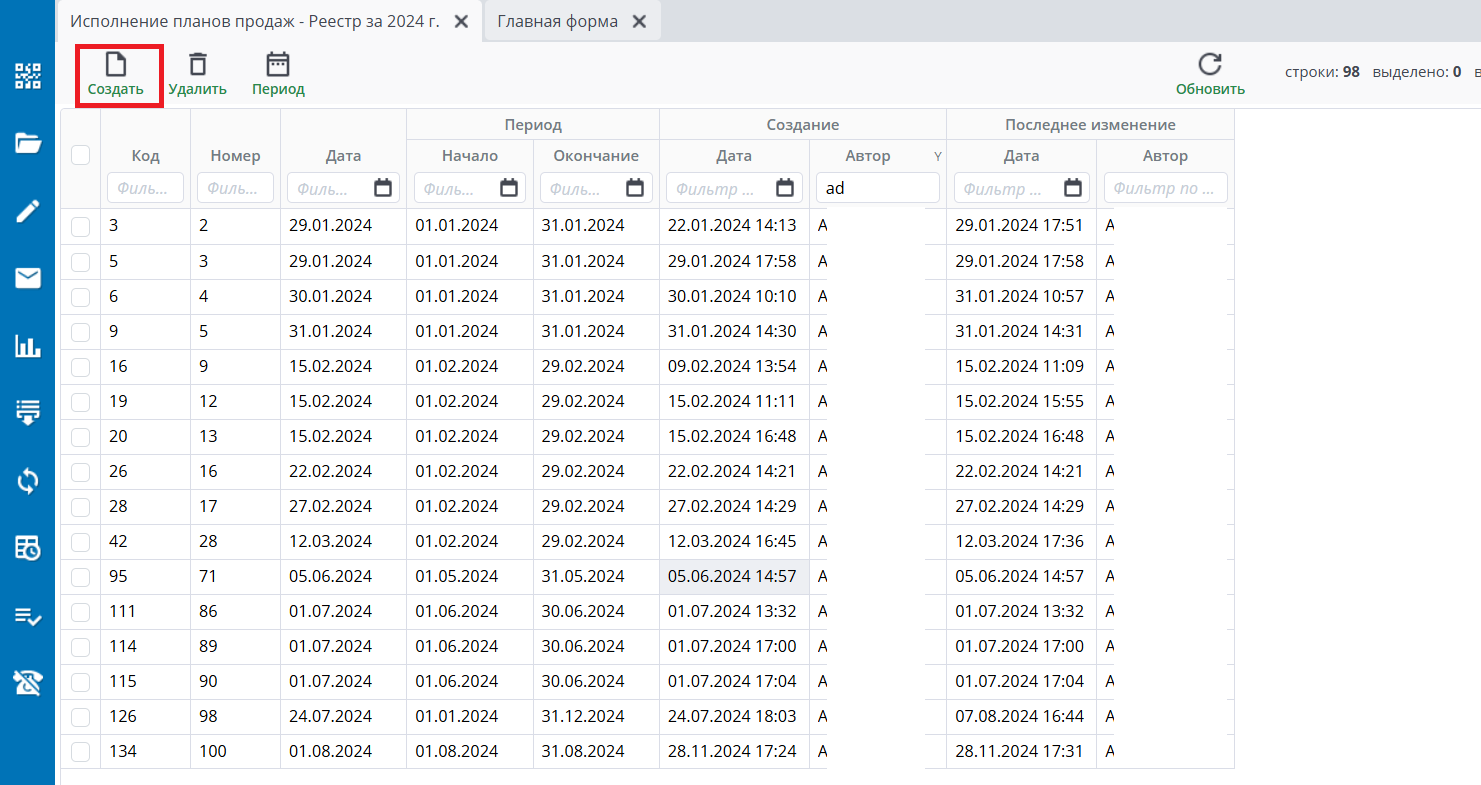Open calendar picker in Окончание filter
The height and width of the screenshot is (785, 1481).
tap(635, 188)
